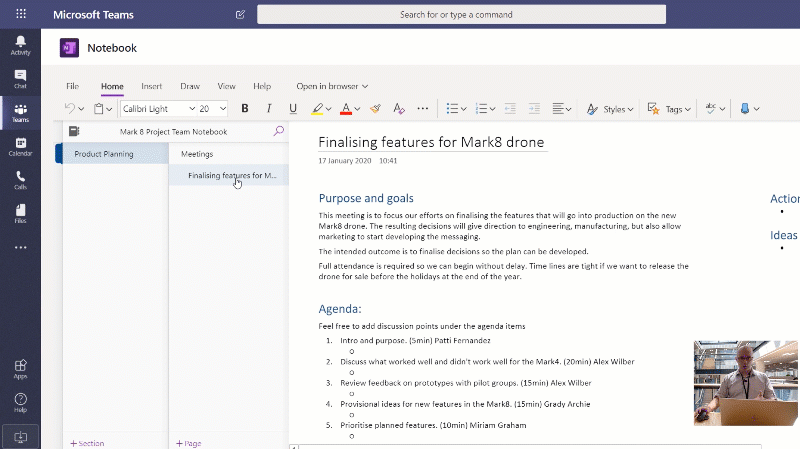Toggle Bold formatting
The height and width of the screenshot is (449, 800).
[x=245, y=108]
